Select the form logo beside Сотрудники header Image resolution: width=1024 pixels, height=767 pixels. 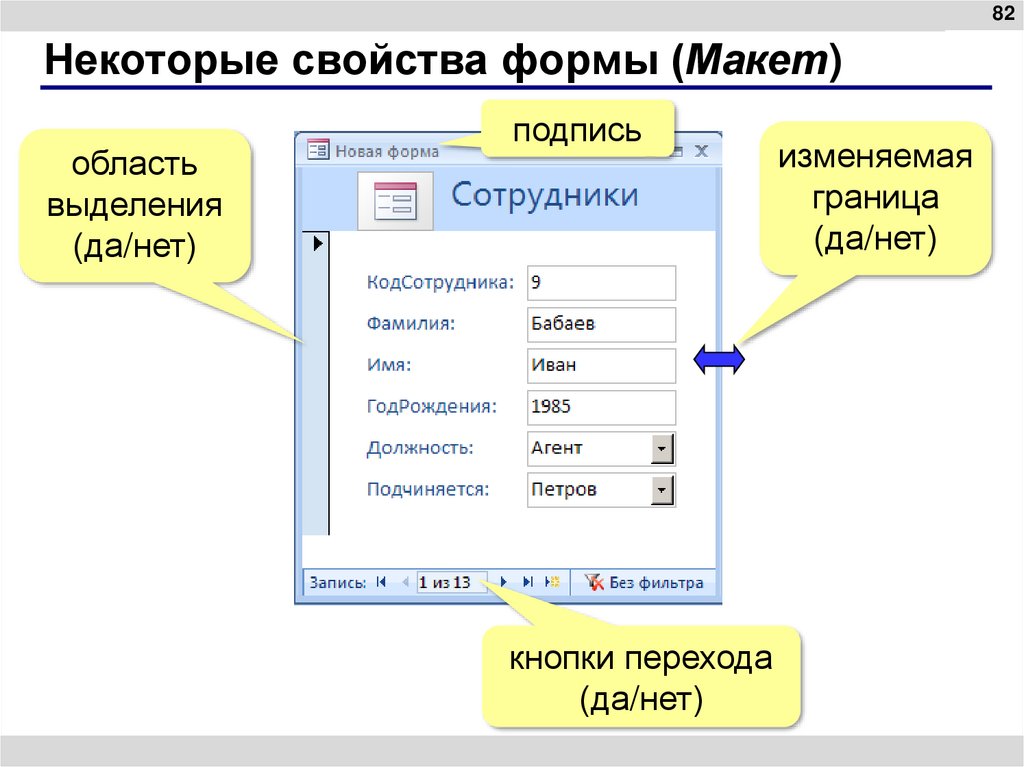393,201
